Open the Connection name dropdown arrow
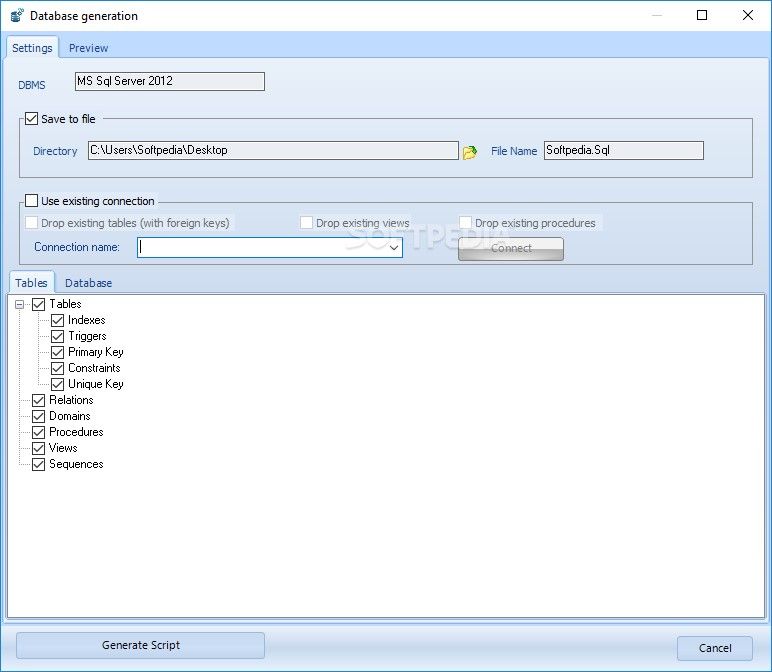The width and height of the screenshot is (772, 672). tap(394, 248)
